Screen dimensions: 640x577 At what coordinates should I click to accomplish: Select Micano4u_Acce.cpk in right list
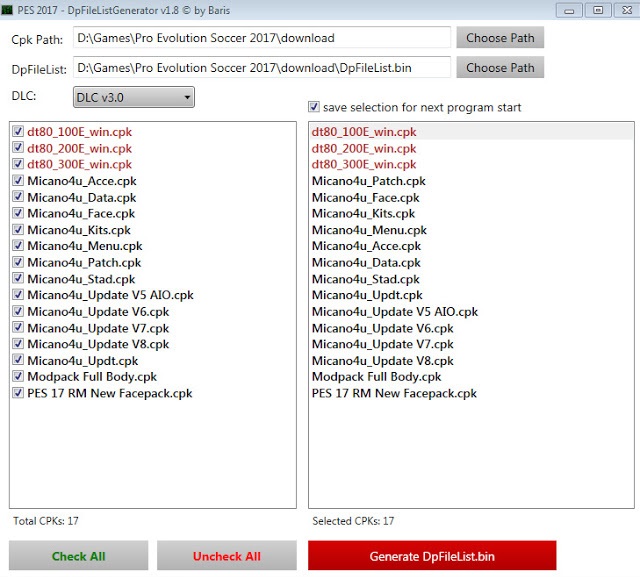(471, 246)
